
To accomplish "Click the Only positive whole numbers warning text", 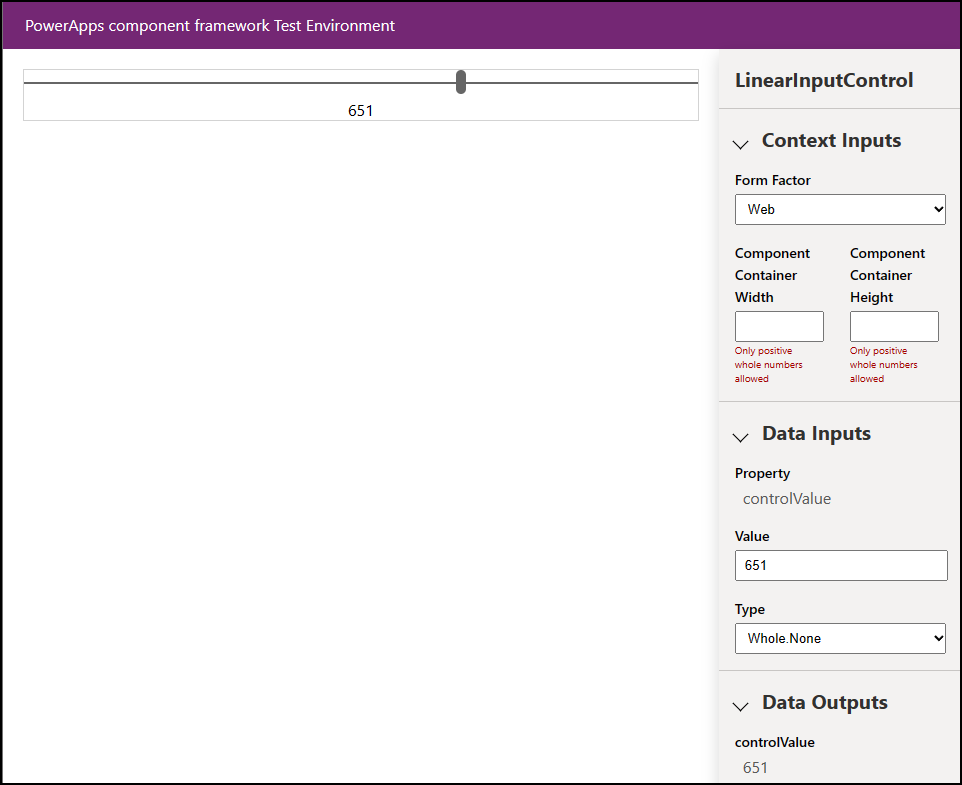I will point(768,364).
